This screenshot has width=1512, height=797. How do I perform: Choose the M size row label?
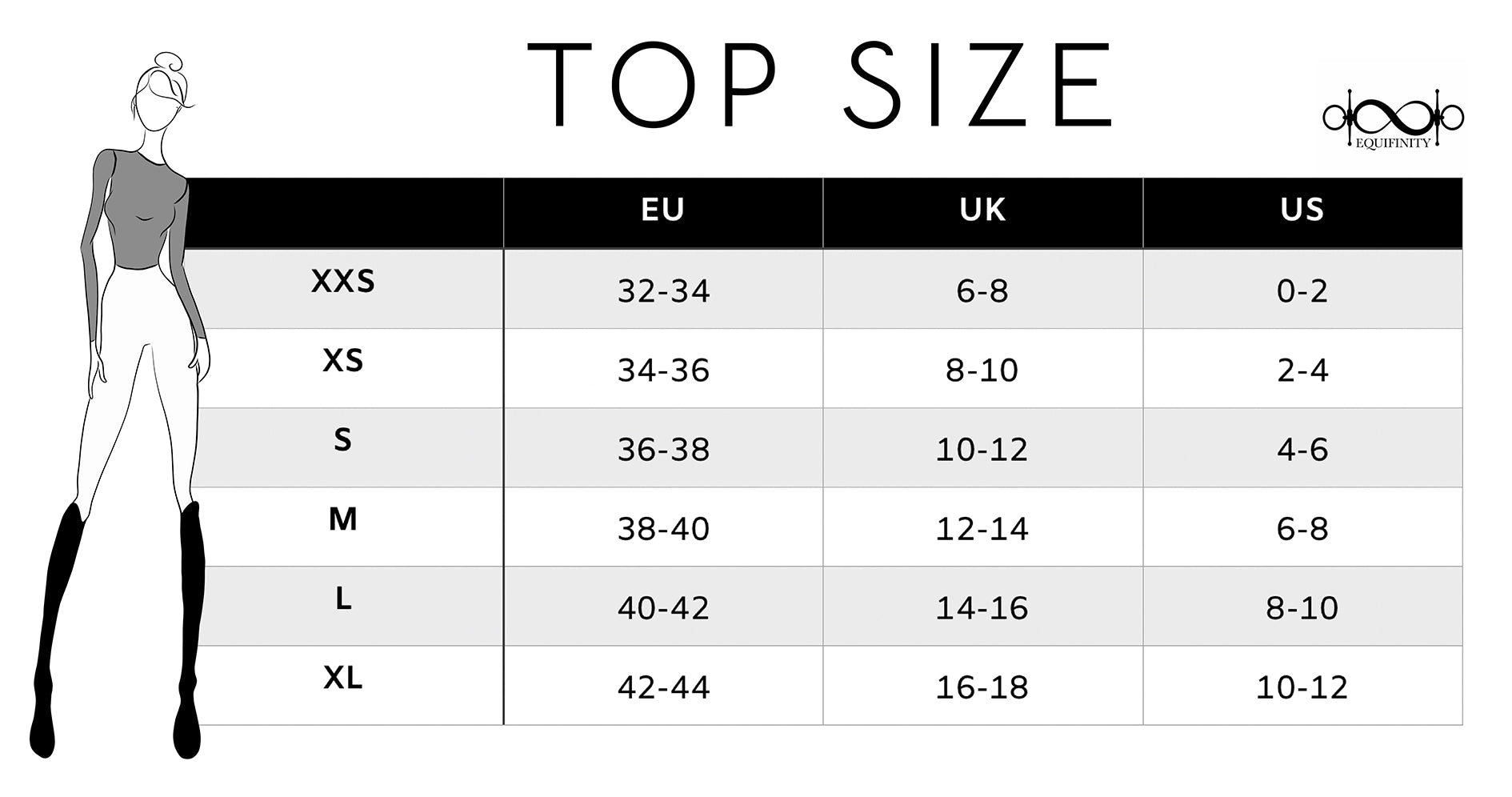click(x=343, y=519)
